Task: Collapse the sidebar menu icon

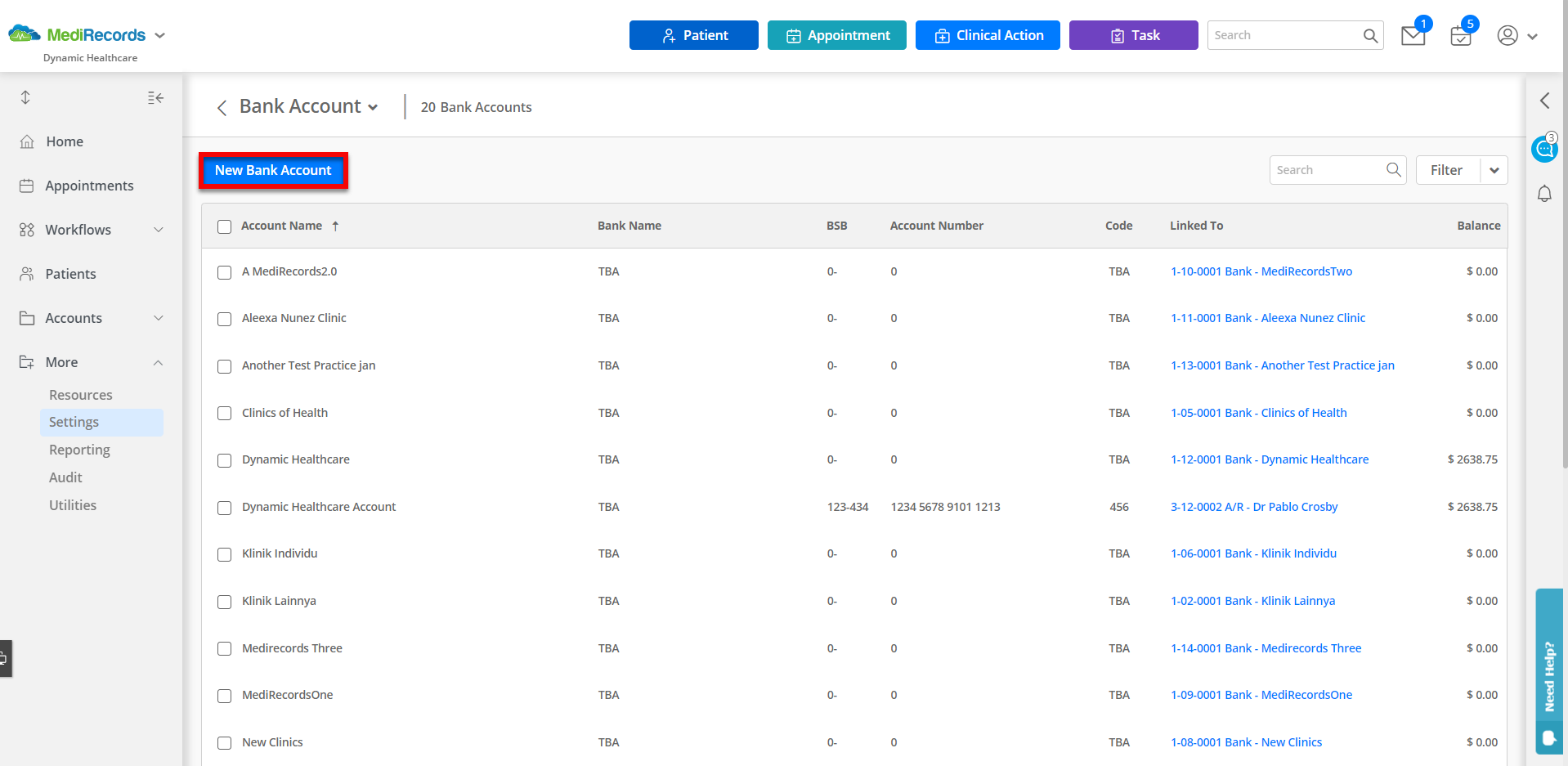Action: pos(155,98)
